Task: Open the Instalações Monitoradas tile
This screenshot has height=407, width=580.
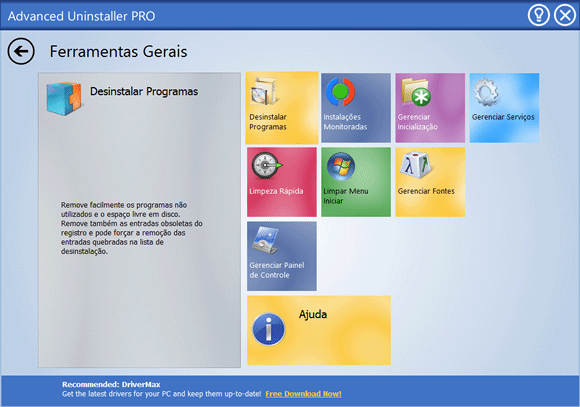Action: coord(356,108)
